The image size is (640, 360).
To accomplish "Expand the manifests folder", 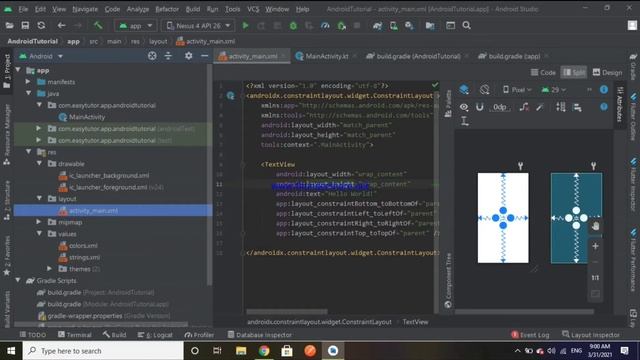I will click(x=28, y=82).
